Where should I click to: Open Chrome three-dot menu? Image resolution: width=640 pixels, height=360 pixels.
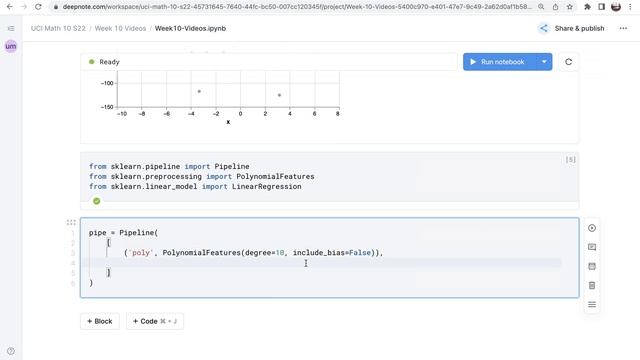point(630,7)
